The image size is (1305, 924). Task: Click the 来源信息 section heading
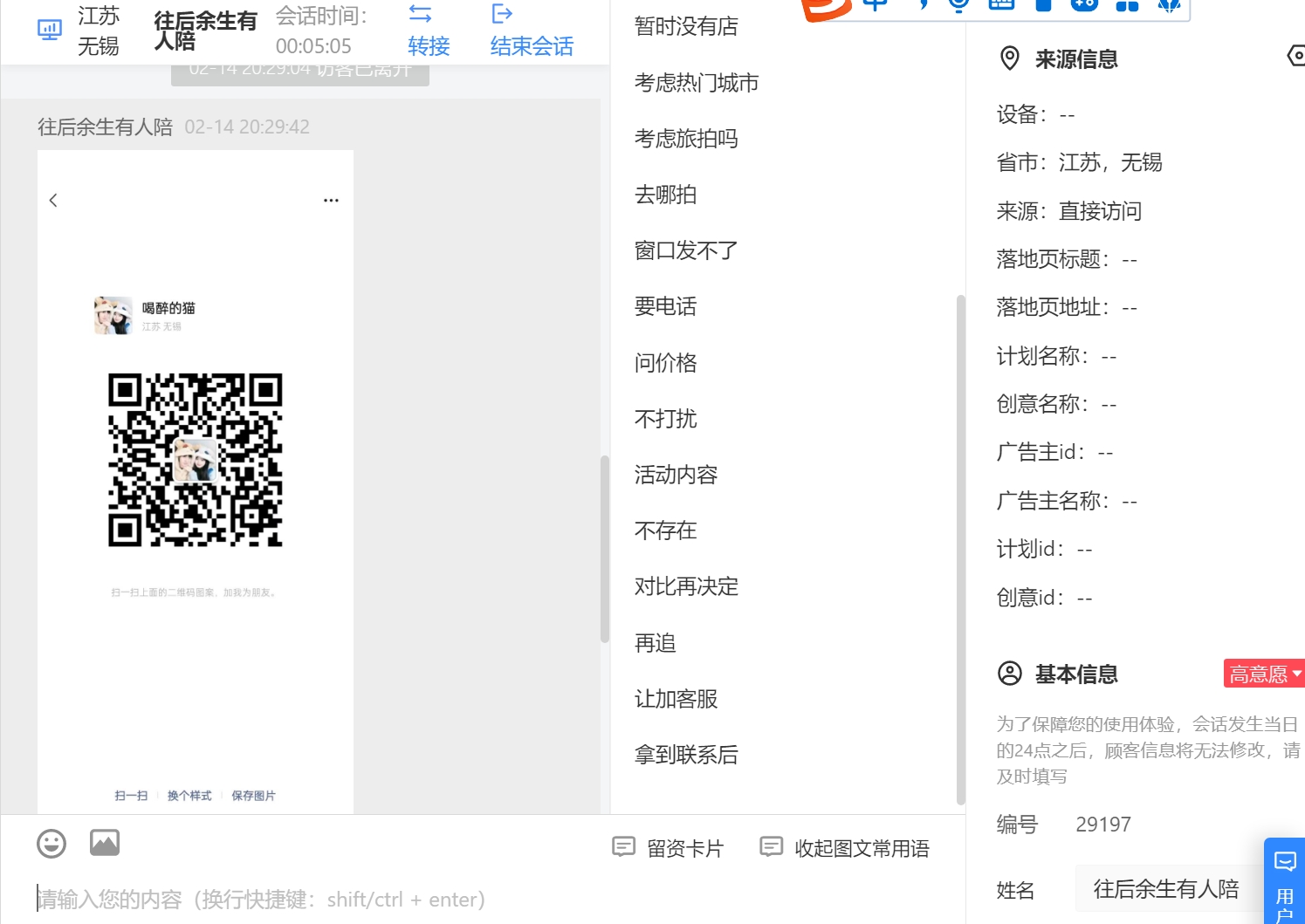(1076, 59)
